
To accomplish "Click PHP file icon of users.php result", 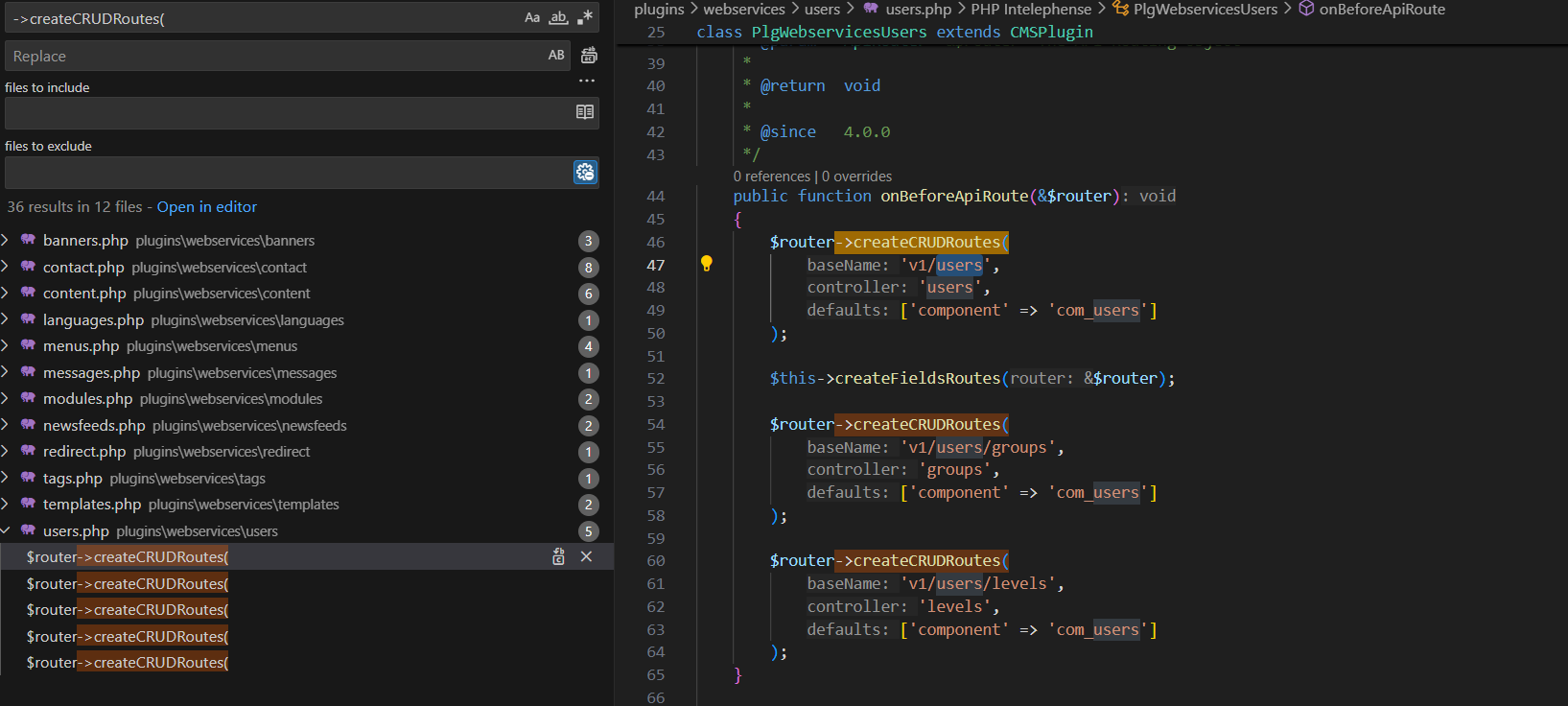I will pos(28,530).
